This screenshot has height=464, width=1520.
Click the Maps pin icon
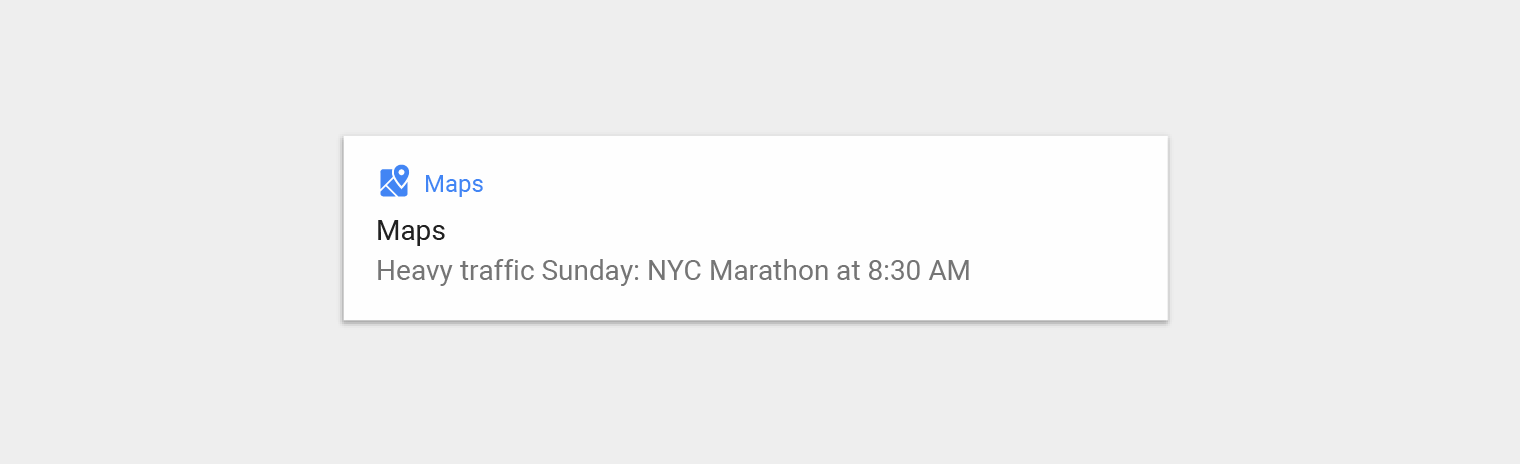(394, 181)
